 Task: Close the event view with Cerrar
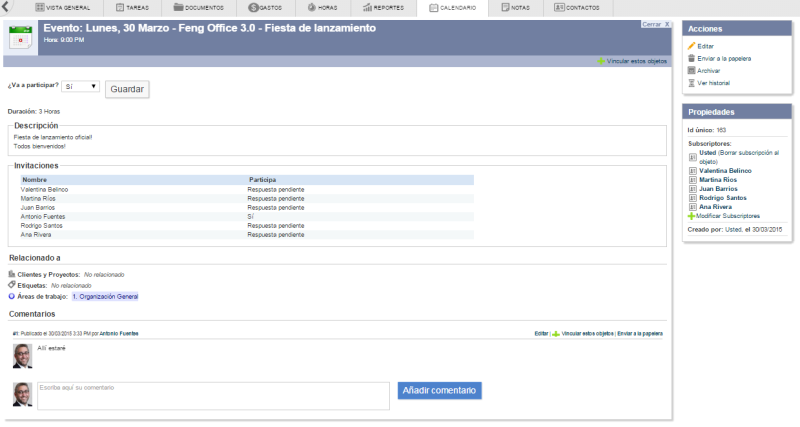[651, 23]
